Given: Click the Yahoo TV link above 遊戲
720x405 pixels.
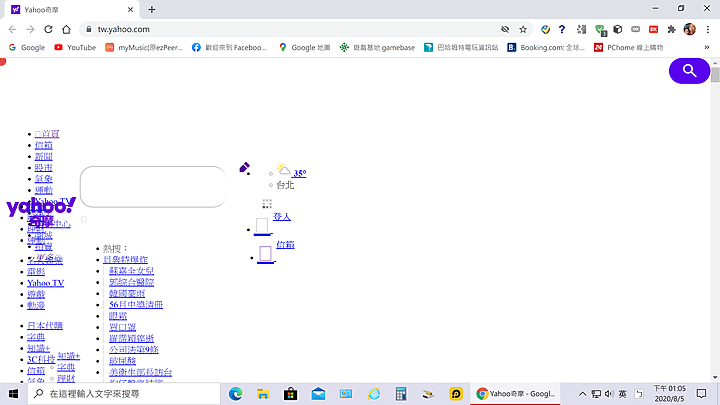Looking at the screenshot, I should point(45,283).
